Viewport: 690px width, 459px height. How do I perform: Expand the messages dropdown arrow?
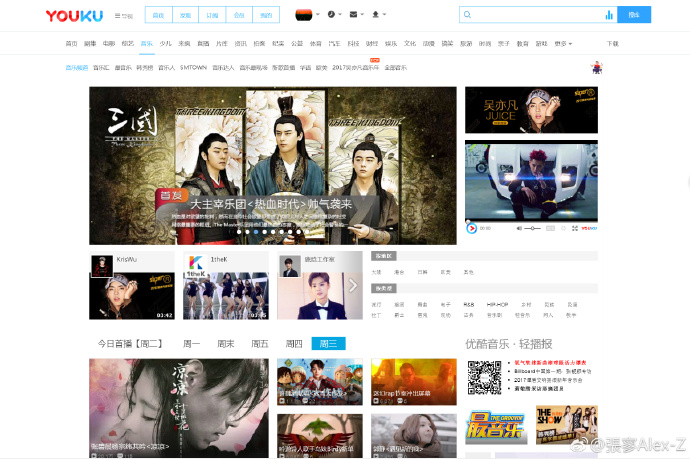(362, 15)
